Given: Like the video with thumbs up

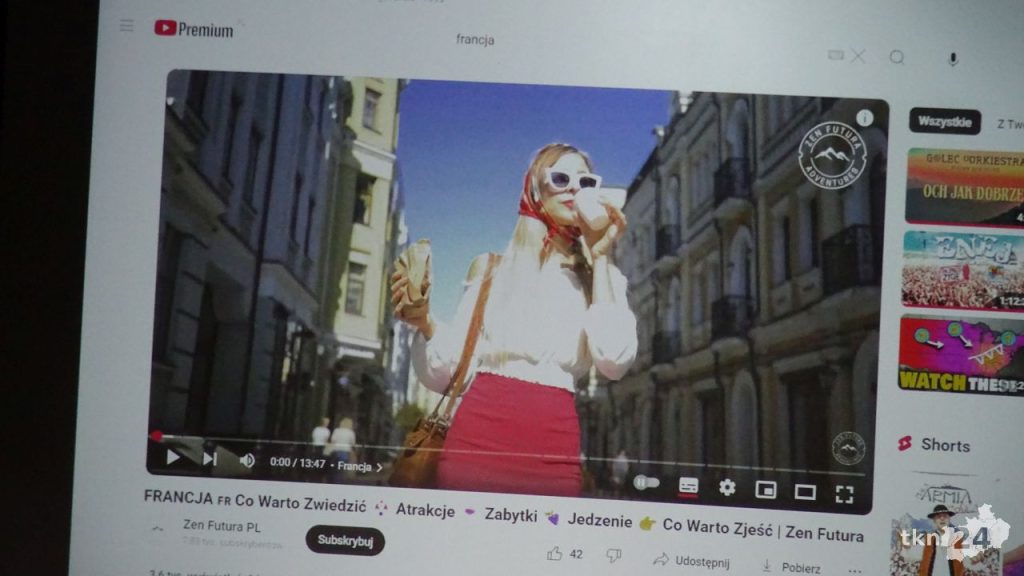Looking at the screenshot, I should click(555, 553).
